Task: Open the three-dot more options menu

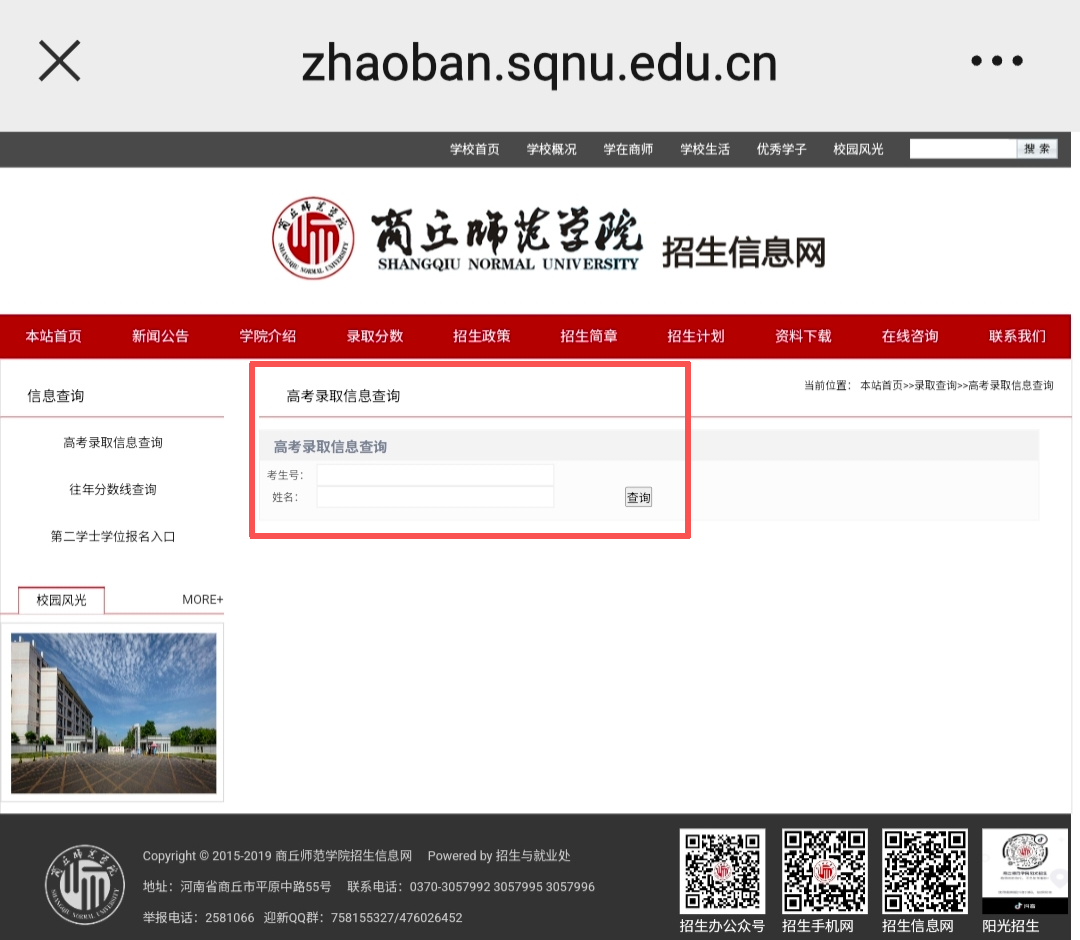Action: pos(997,61)
